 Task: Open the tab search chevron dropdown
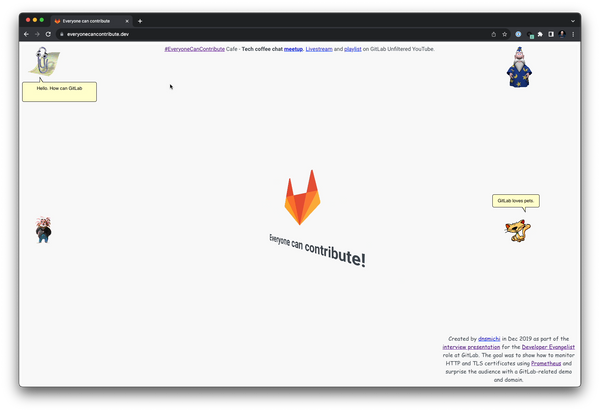[x=573, y=20]
